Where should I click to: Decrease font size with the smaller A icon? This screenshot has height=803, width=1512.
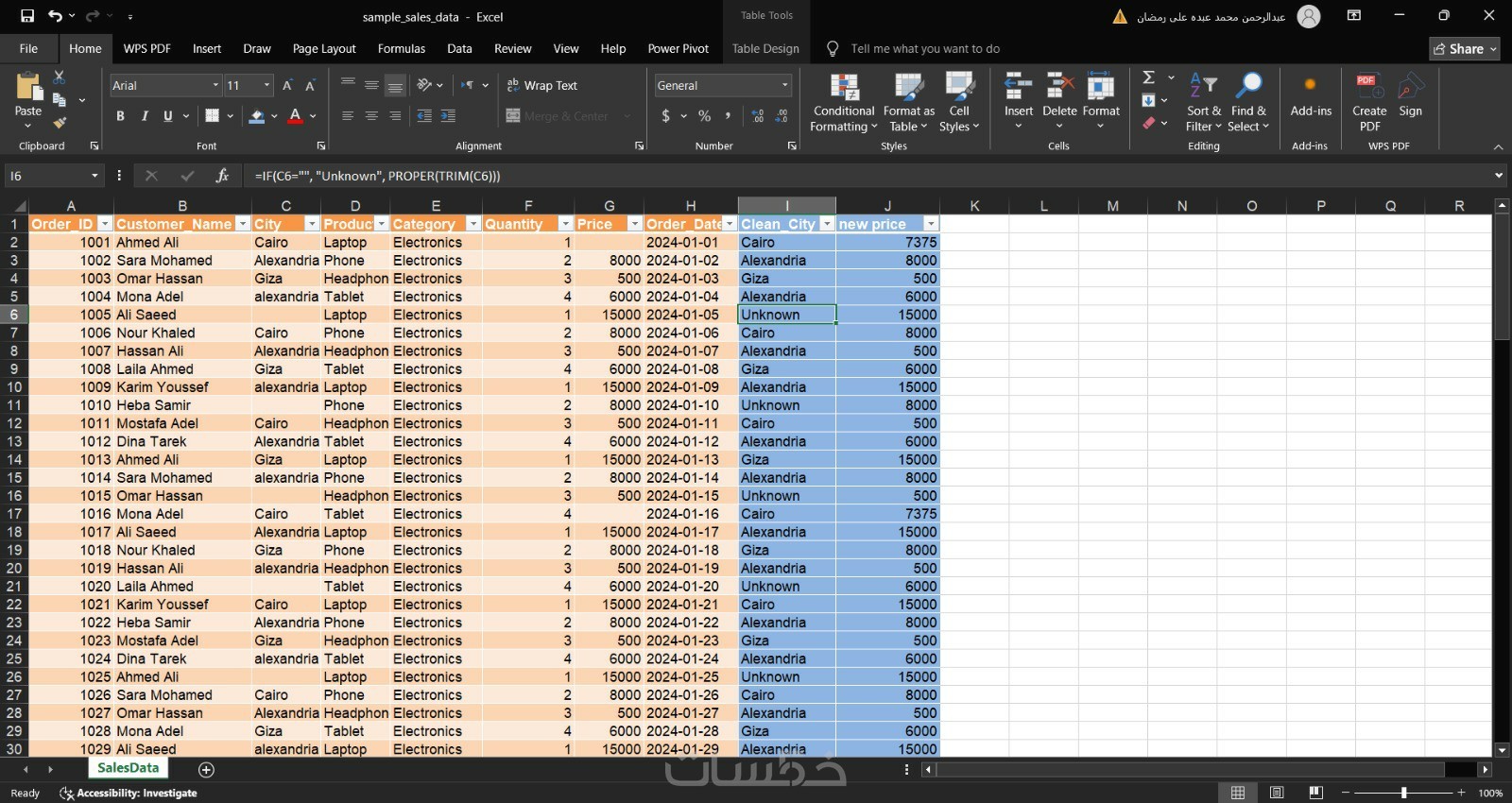coord(309,85)
